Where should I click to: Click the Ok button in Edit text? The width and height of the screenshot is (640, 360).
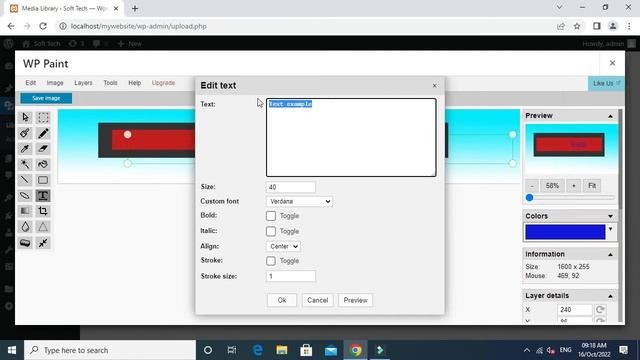[x=282, y=300]
